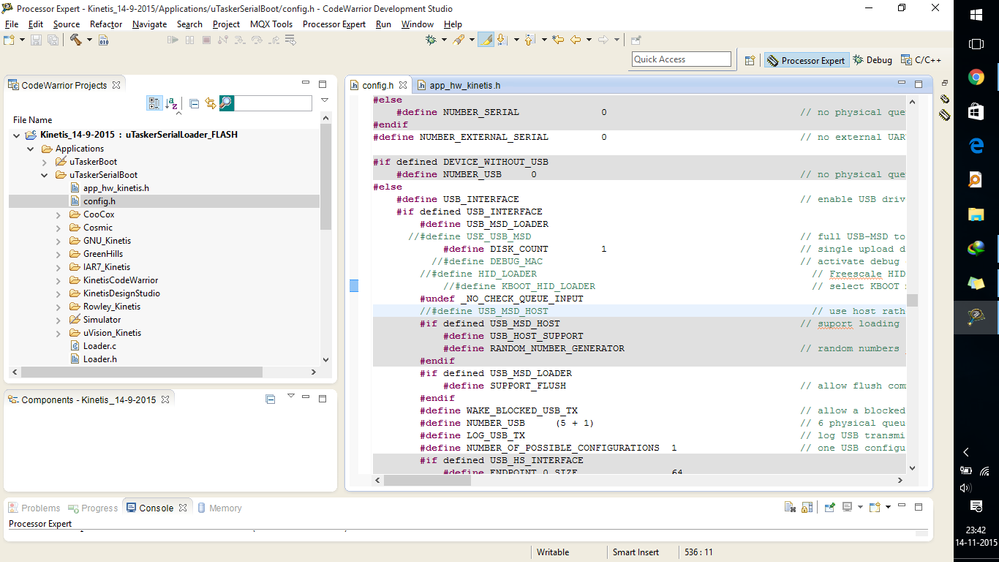Screen dimensions: 999x562
Task: Open the Processor Expert menu
Action: pos(335,24)
